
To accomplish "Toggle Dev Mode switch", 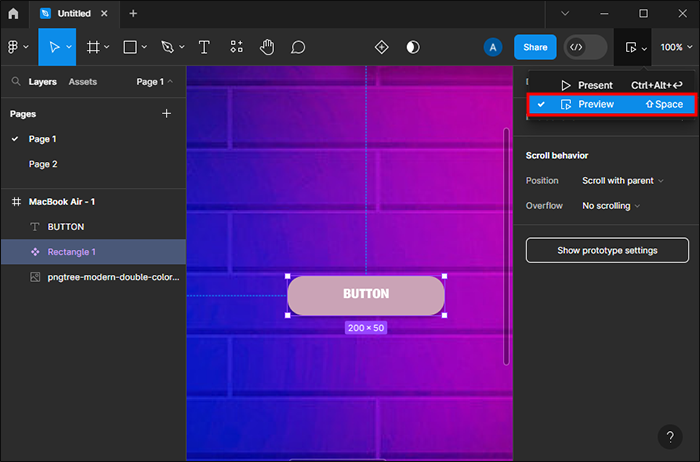I will (x=585, y=47).
